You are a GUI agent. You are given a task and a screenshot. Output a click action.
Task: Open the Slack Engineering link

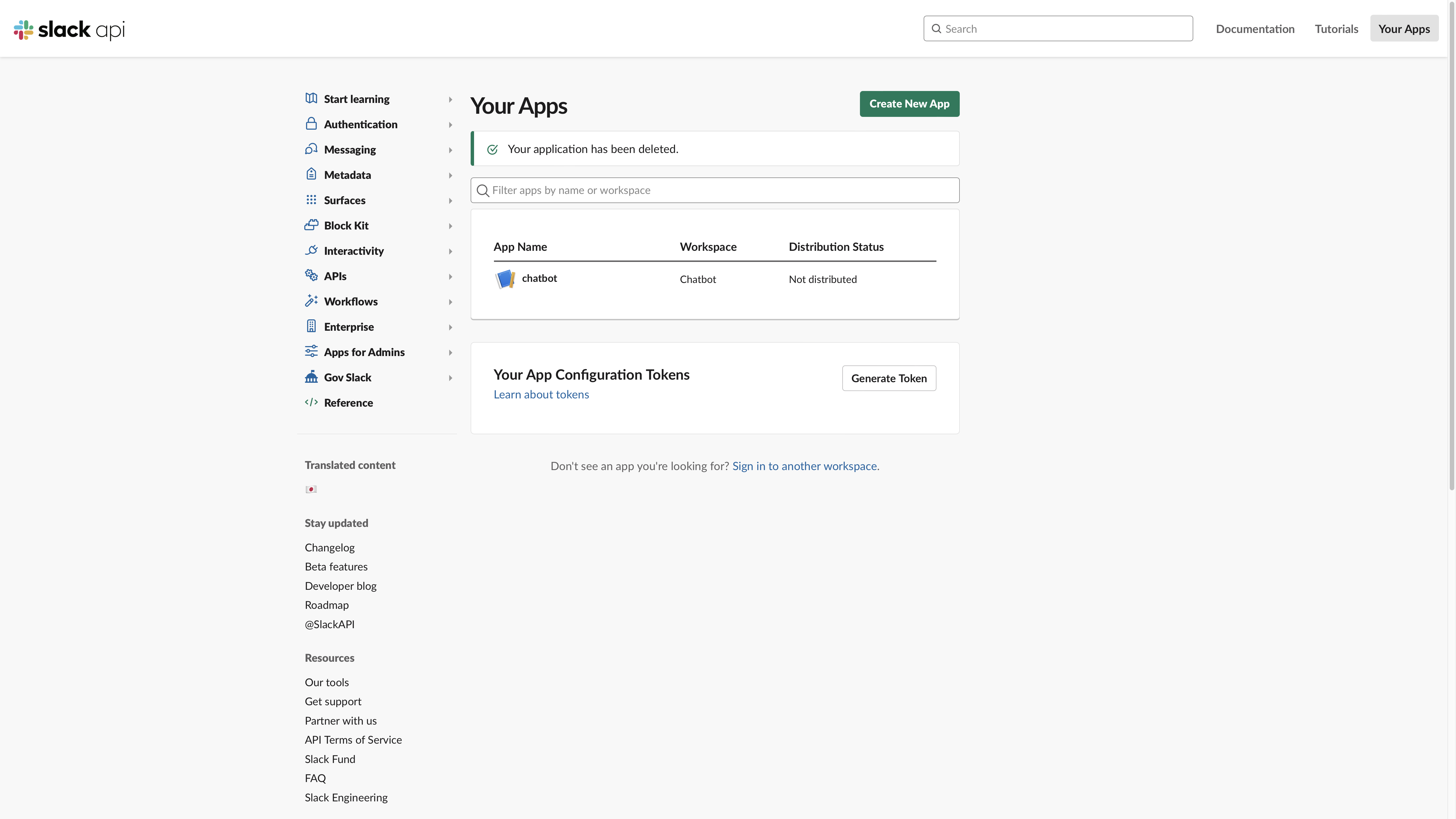click(x=346, y=798)
